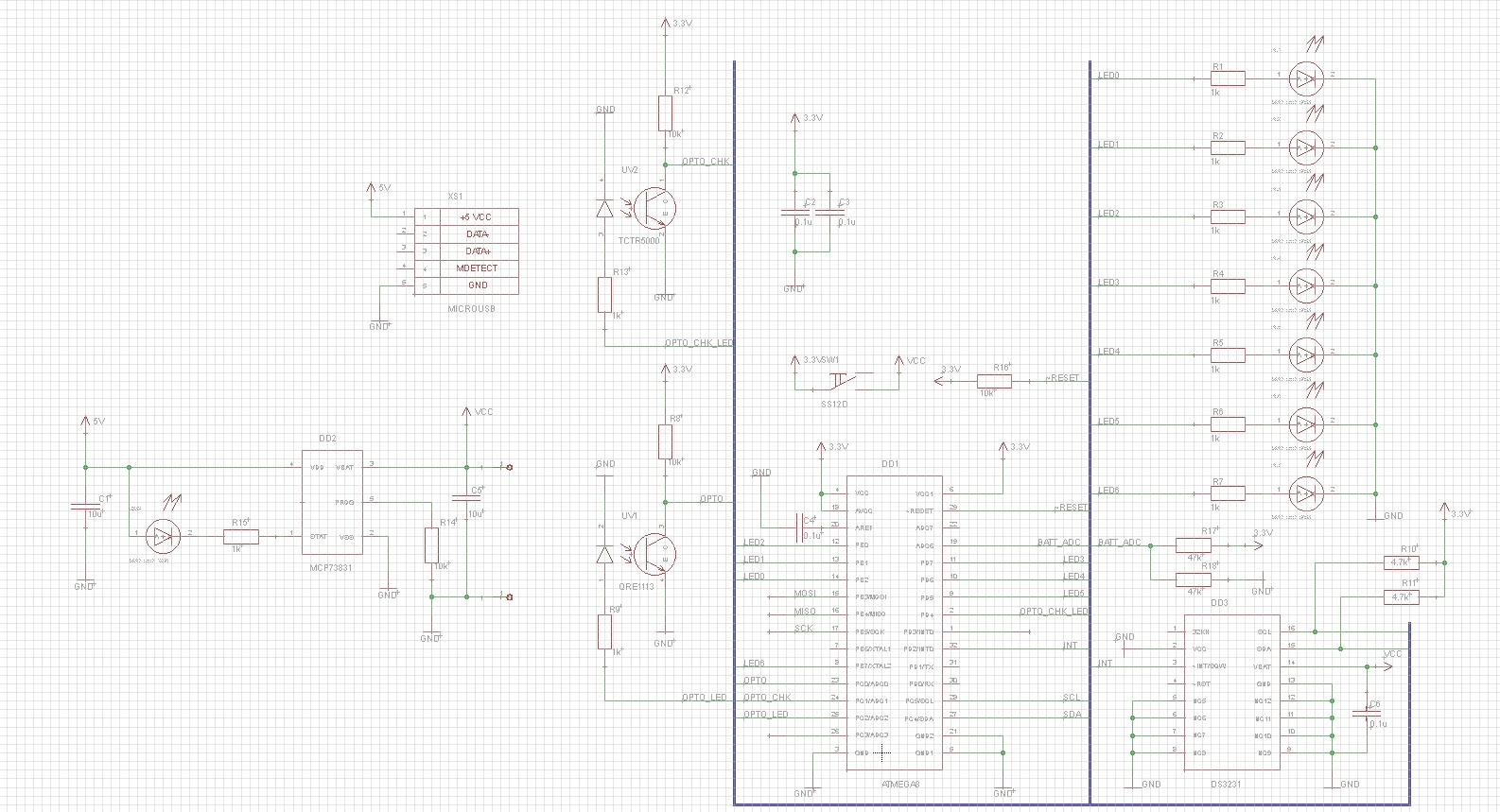Select the DD1 ATMEGA8 chip body
Image resolution: width=1500 pixels, height=812 pixels.
894,623
